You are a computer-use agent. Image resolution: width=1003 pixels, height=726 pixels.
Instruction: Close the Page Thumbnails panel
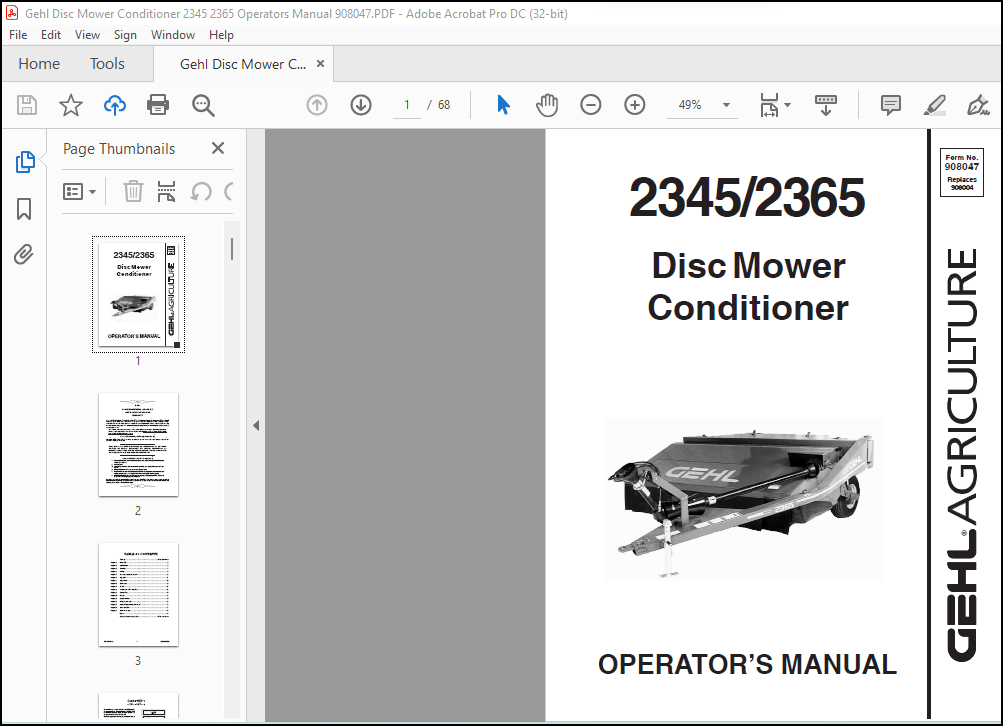217,148
